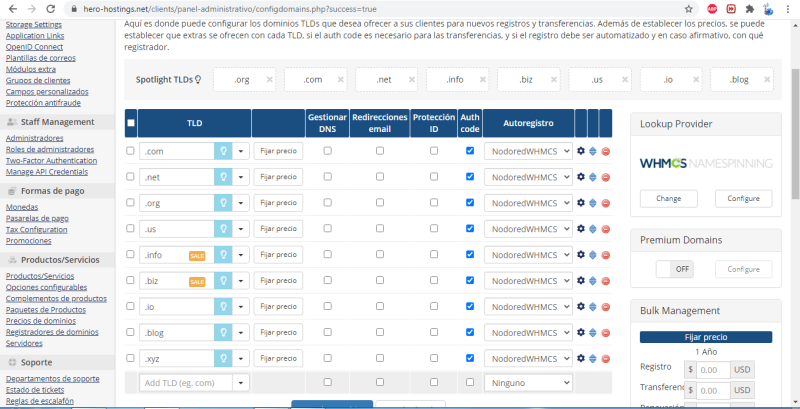Click Fijar precio for .blog
The image size is (800, 409).
click(x=278, y=332)
